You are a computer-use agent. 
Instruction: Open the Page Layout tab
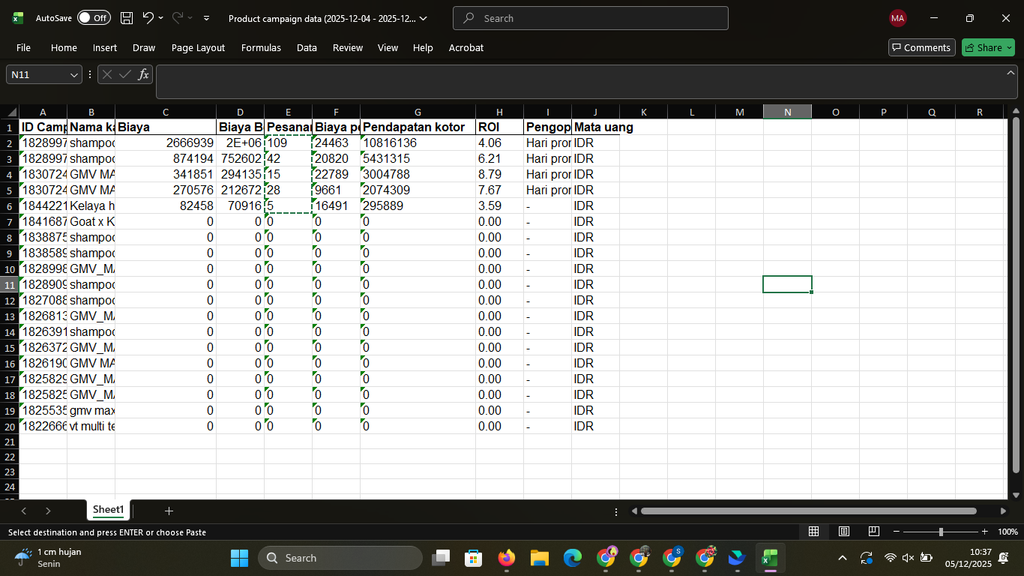(x=198, y=48)
